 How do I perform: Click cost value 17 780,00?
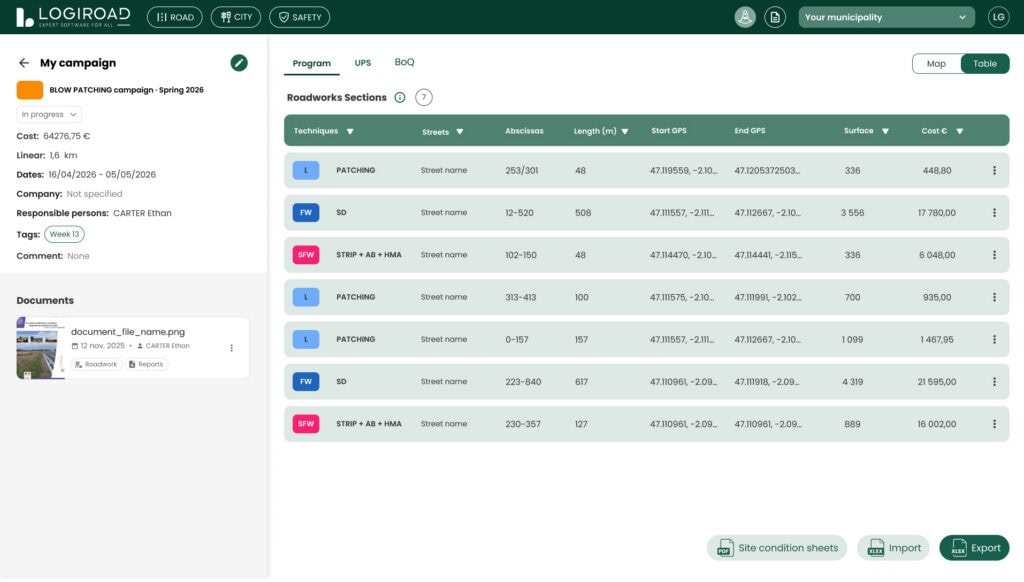pos(936,213)
